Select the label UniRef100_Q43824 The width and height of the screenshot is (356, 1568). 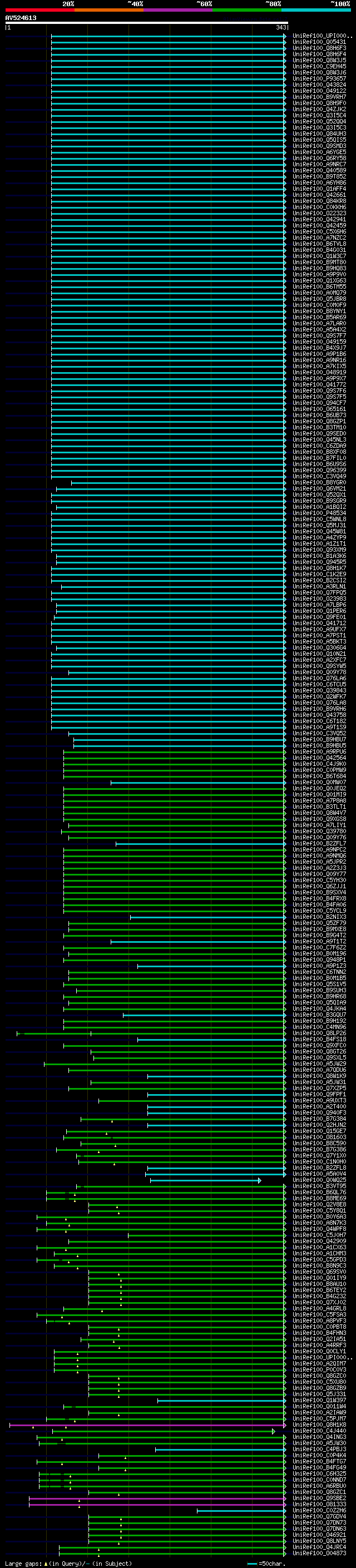(319, 85)
